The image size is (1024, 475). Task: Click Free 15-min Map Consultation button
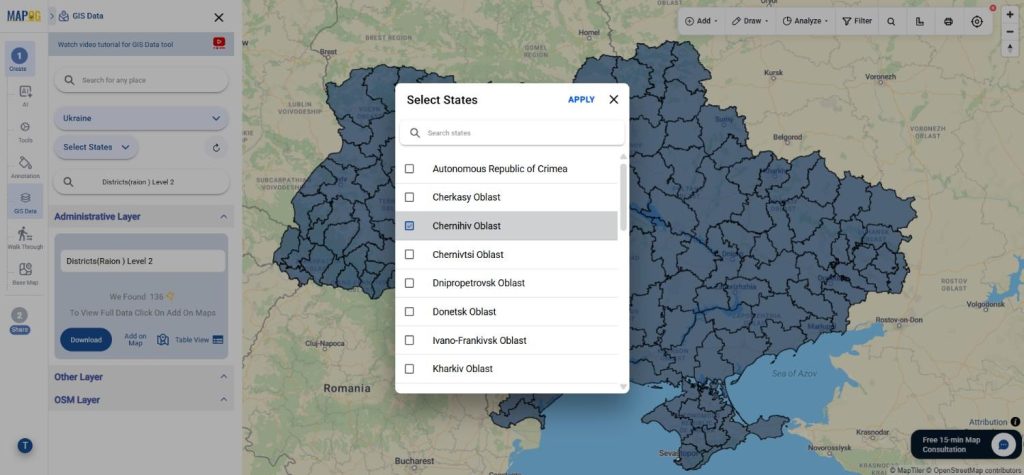click(966, 444)
